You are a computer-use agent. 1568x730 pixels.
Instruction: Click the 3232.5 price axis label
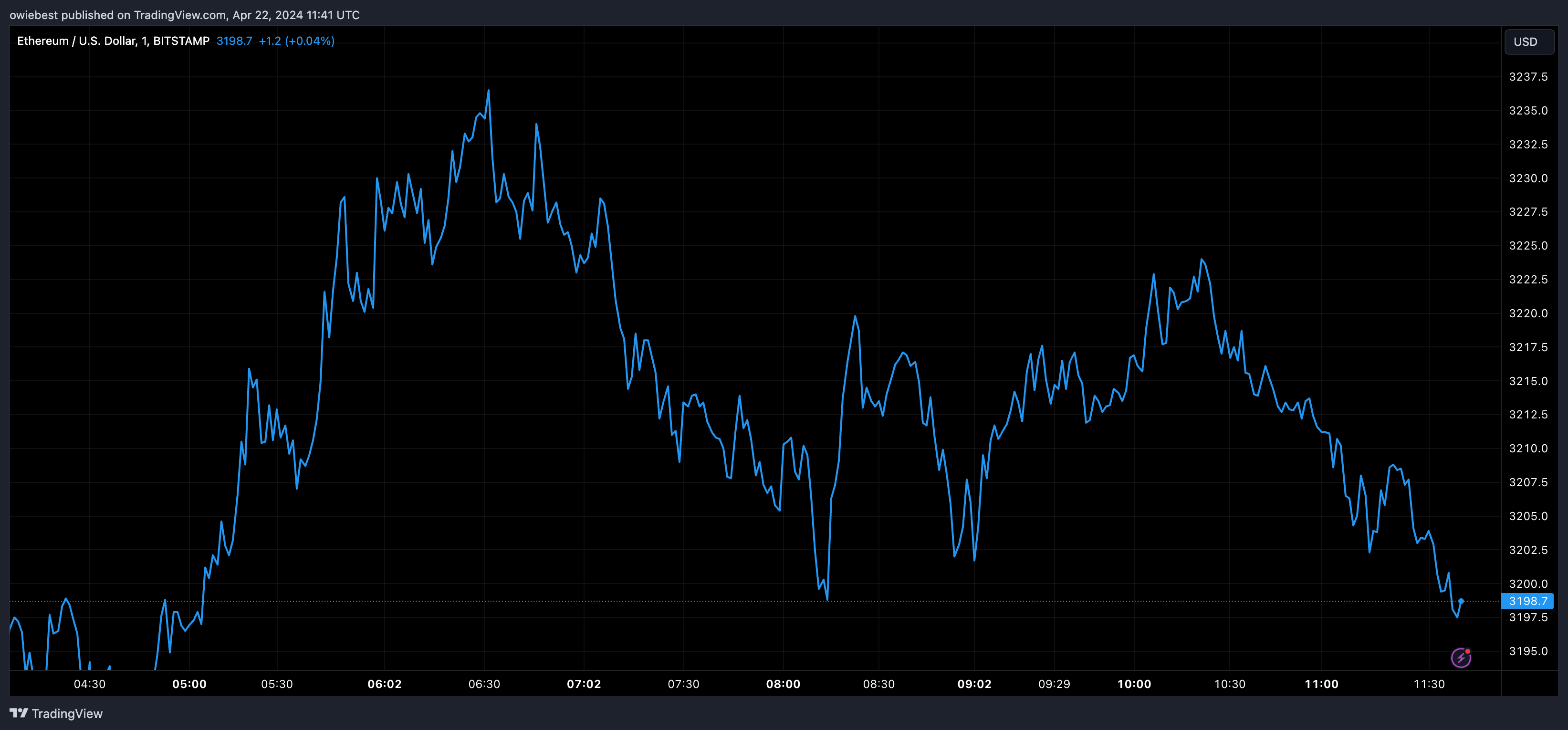[x=1528, y=144]
